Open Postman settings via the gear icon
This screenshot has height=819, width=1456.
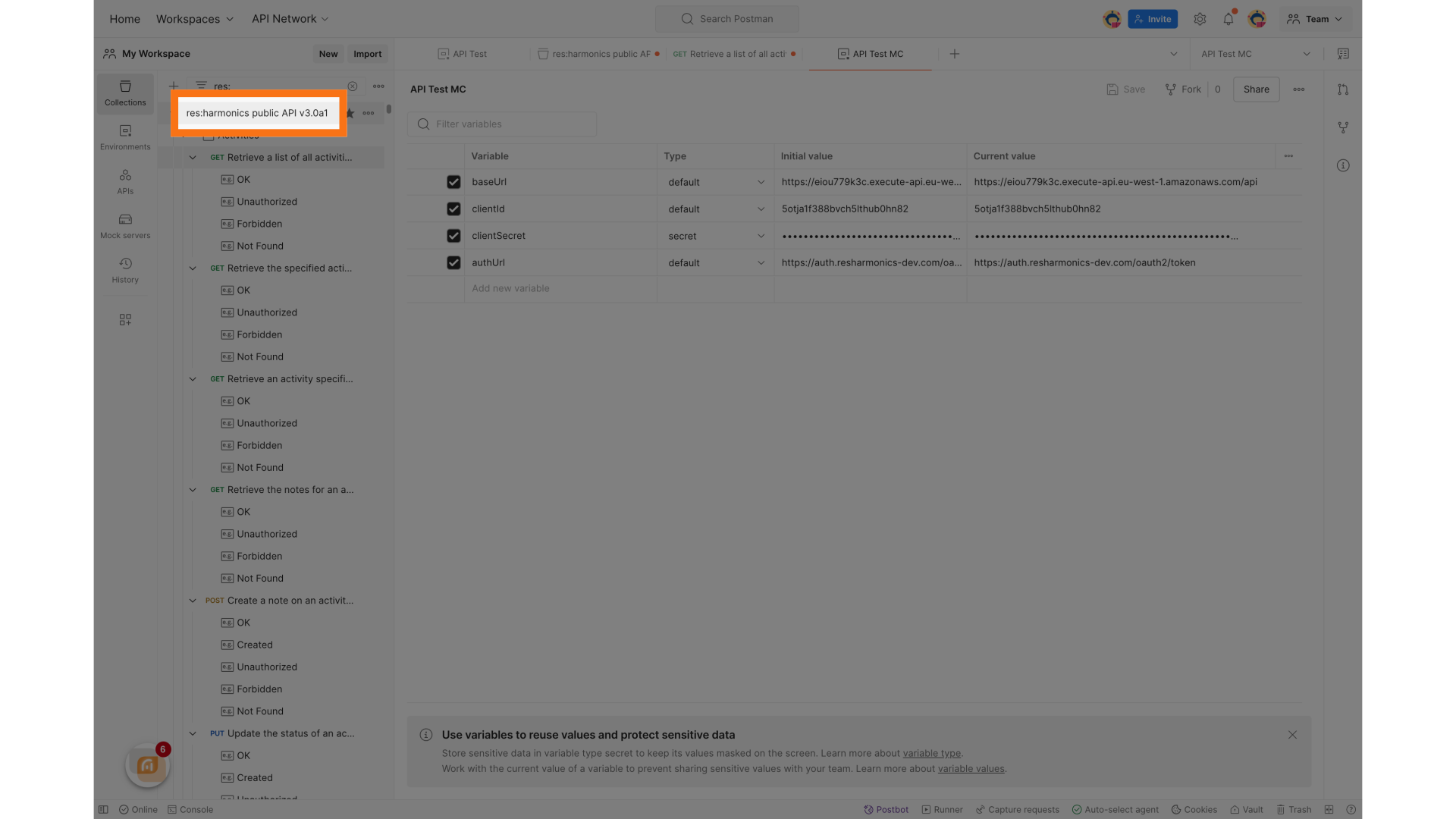tap(1200, 19)
